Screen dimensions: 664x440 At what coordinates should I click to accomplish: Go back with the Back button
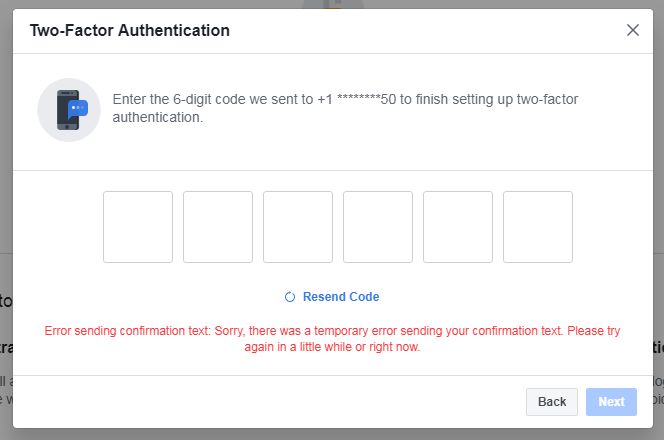click(552, 401)
